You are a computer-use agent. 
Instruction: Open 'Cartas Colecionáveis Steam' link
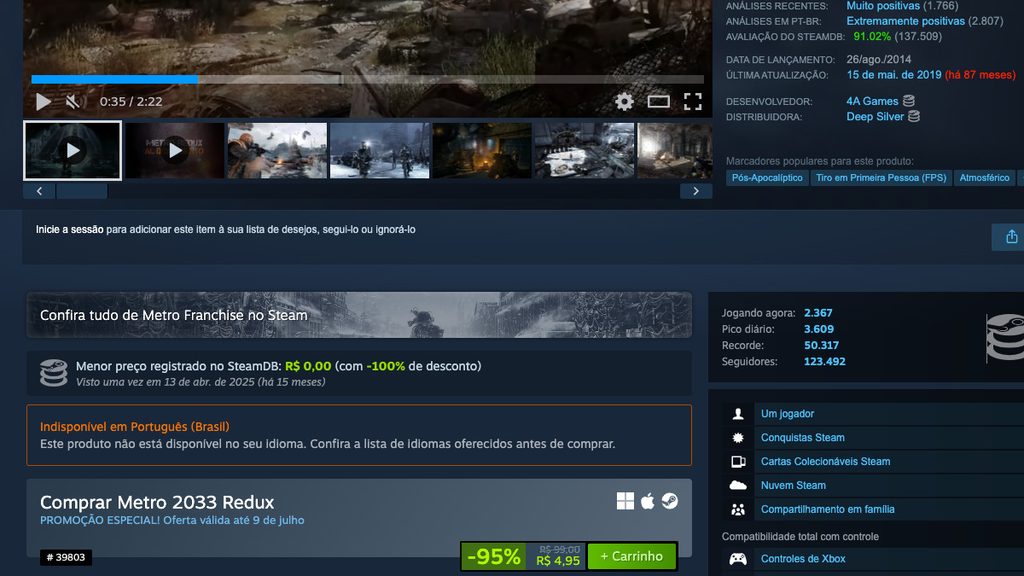coord(825,462)
